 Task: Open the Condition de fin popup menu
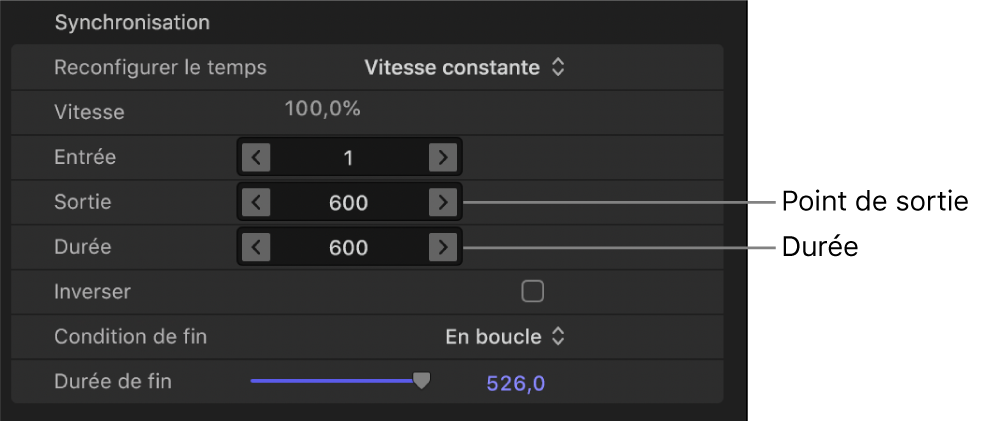(x=505, y=337)
